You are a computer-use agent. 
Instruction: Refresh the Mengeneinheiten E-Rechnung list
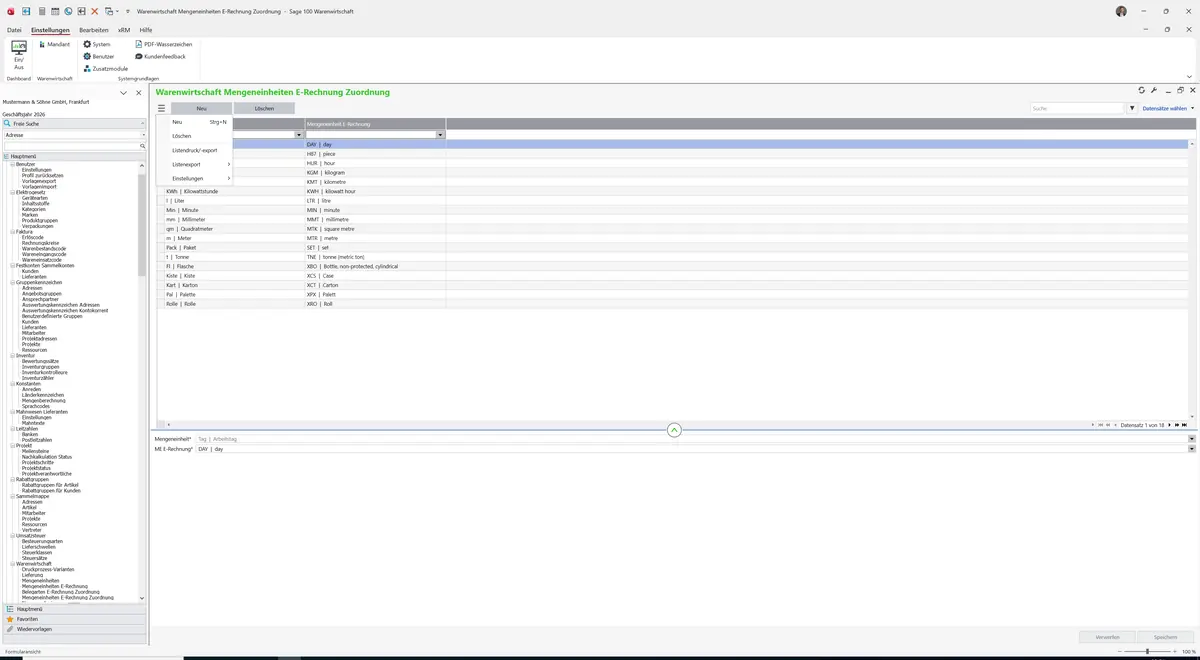pos(1142,90)
